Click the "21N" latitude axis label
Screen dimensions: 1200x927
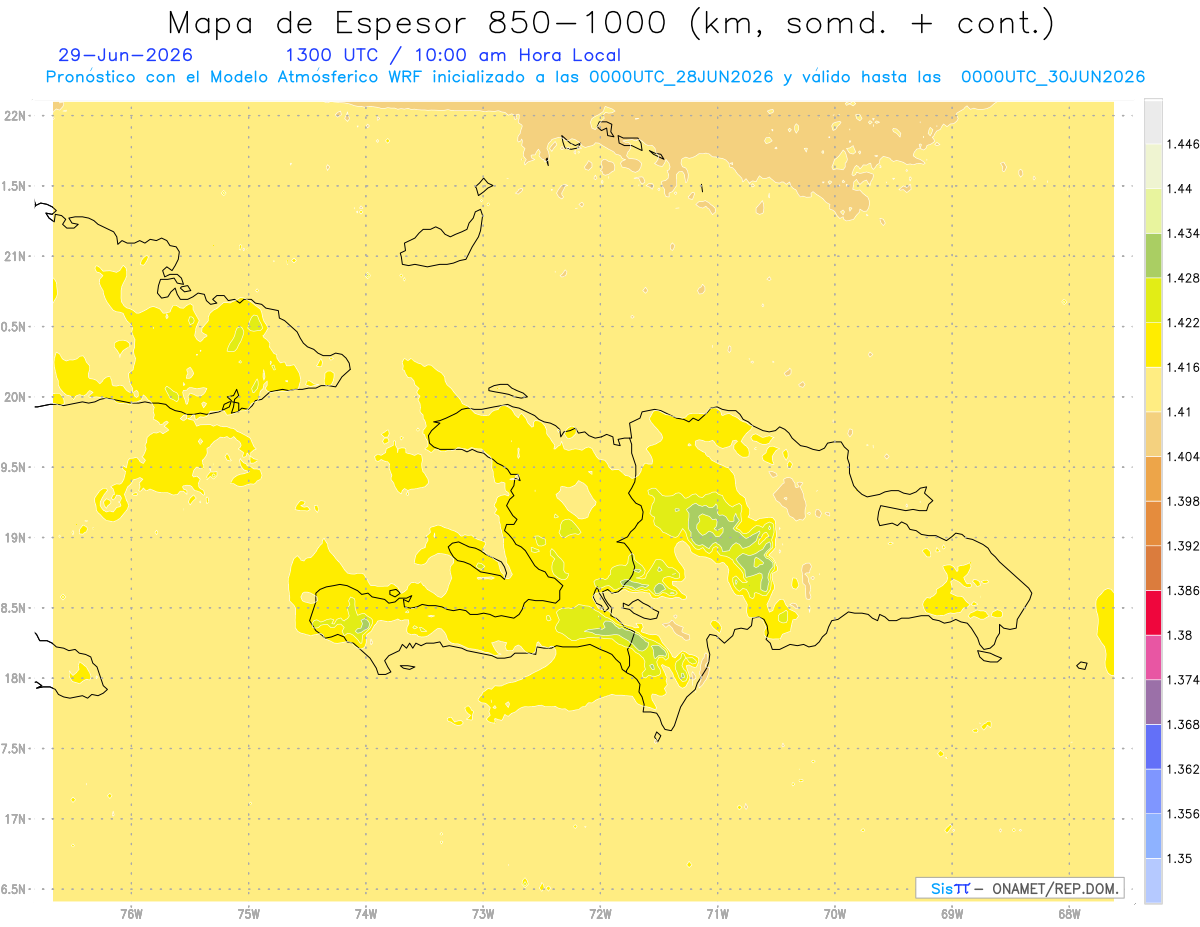coord(17,256)
